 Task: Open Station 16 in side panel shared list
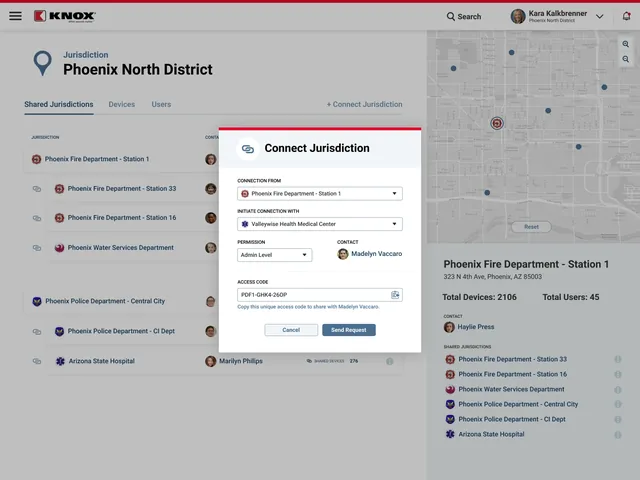pos(512,374)
